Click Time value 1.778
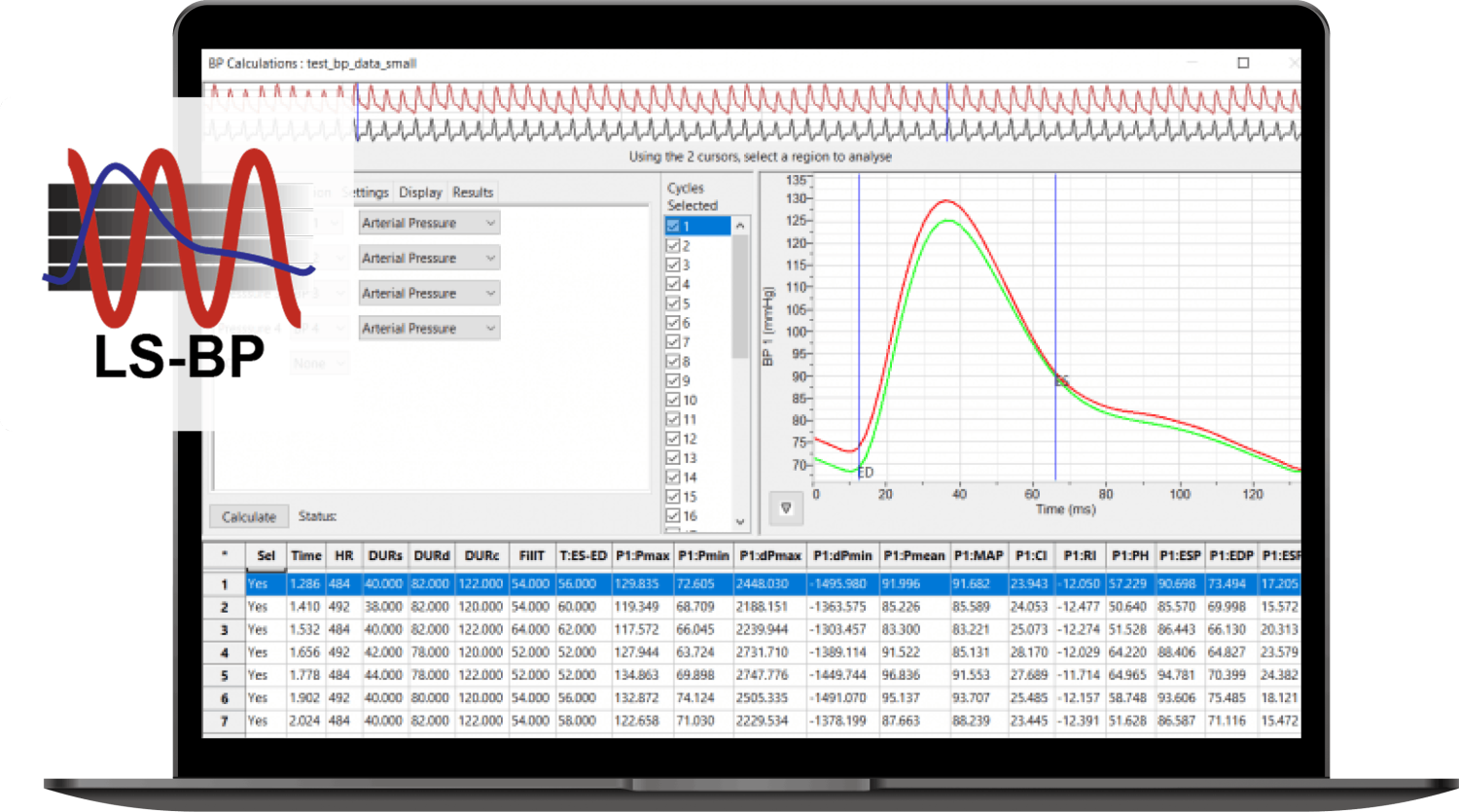This screenshot has width=1459, height=812. click(x=304, y=675)
